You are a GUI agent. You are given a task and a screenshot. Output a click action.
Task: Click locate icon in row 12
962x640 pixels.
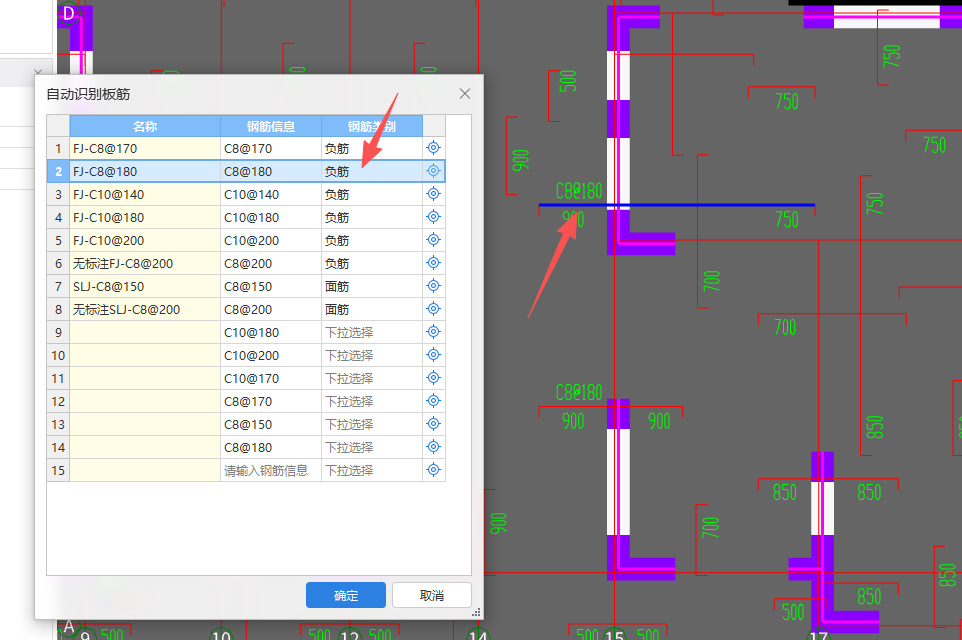(433, 401)
